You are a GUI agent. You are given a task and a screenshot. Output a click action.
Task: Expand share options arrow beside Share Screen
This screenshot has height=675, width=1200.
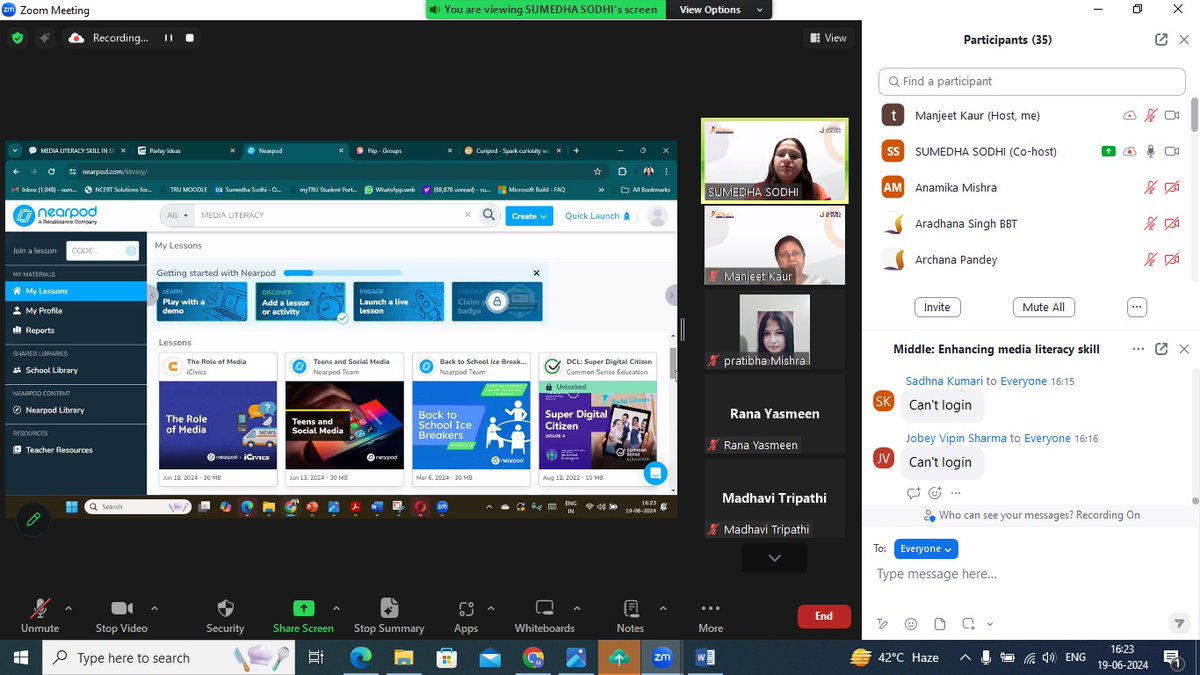[336, 607]
